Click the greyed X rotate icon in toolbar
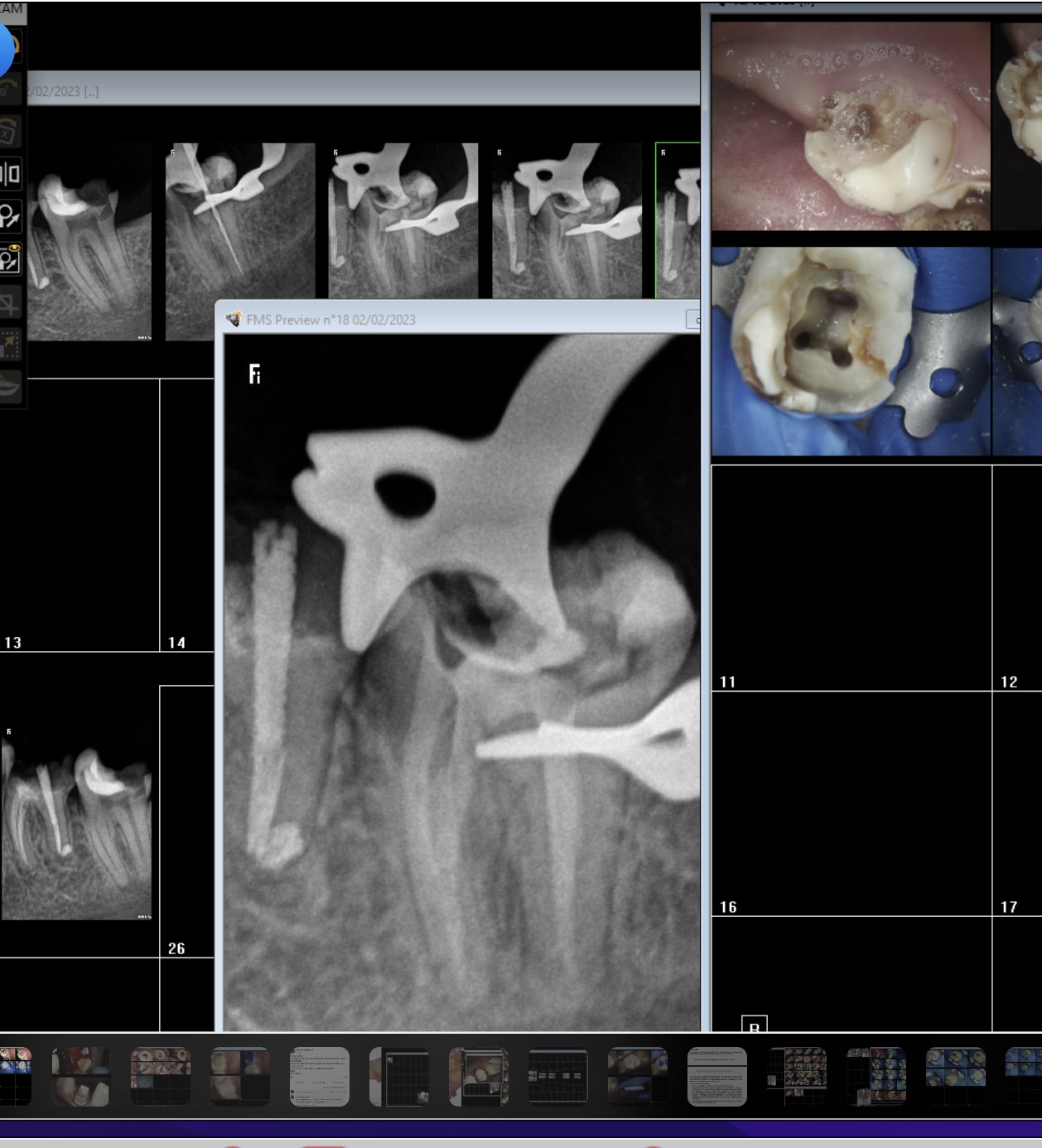The image size is (1042, 1148). 8,132
